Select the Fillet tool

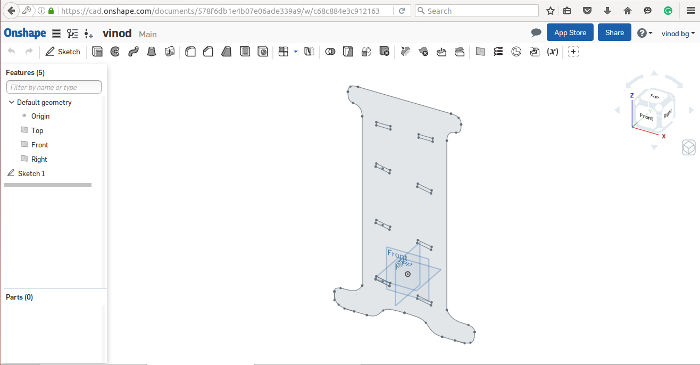click(x=191, y=52)
